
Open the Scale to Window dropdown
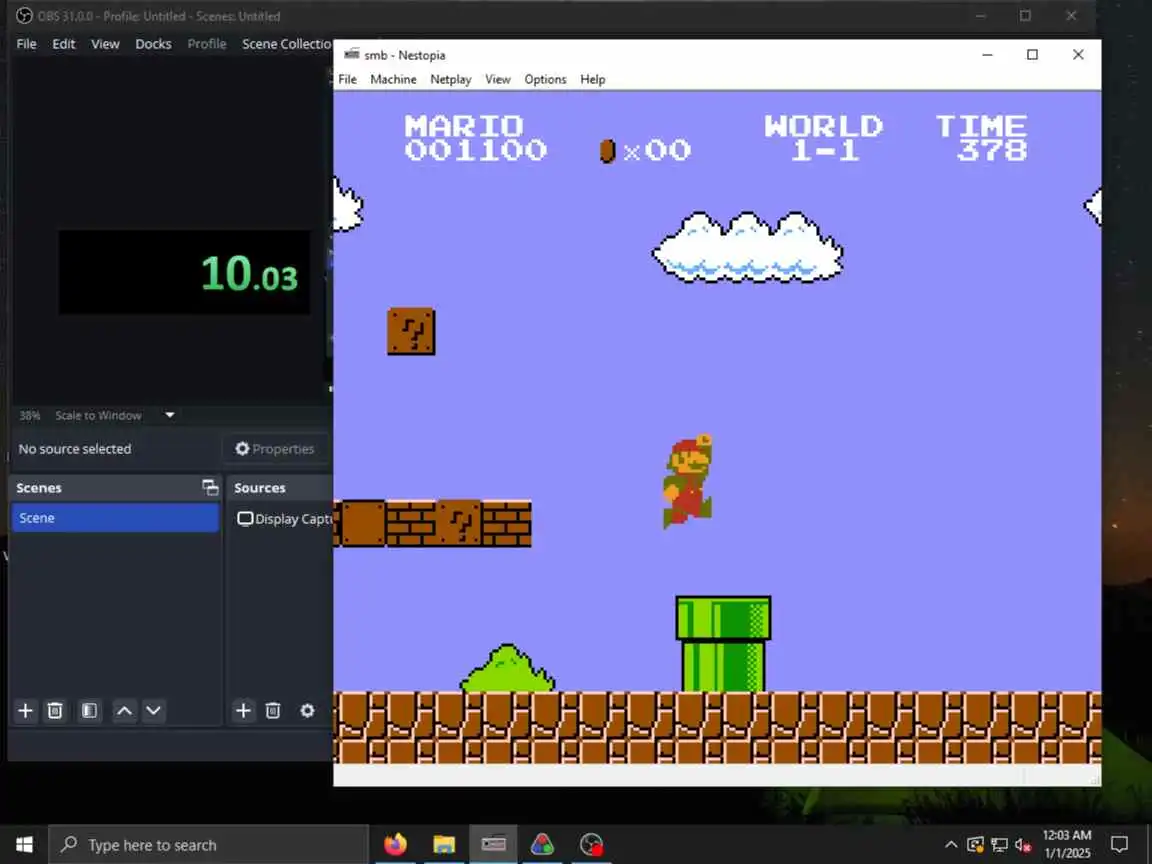170,415
